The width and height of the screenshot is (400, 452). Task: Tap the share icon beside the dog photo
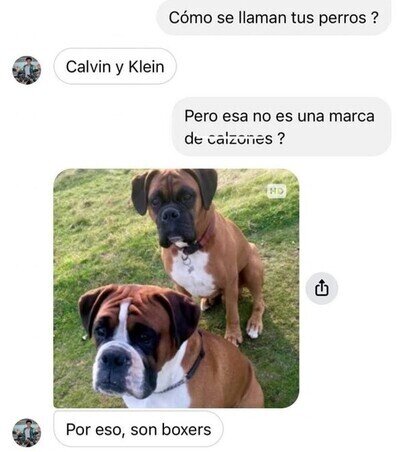click(x=322, y=288)
